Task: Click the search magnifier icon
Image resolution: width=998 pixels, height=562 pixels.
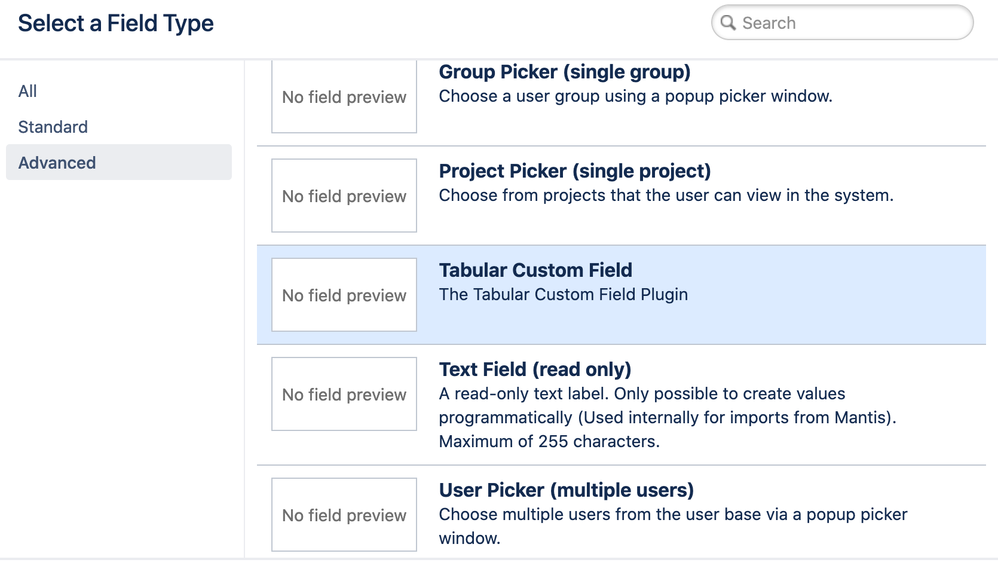Action: (x=728, y=23)
